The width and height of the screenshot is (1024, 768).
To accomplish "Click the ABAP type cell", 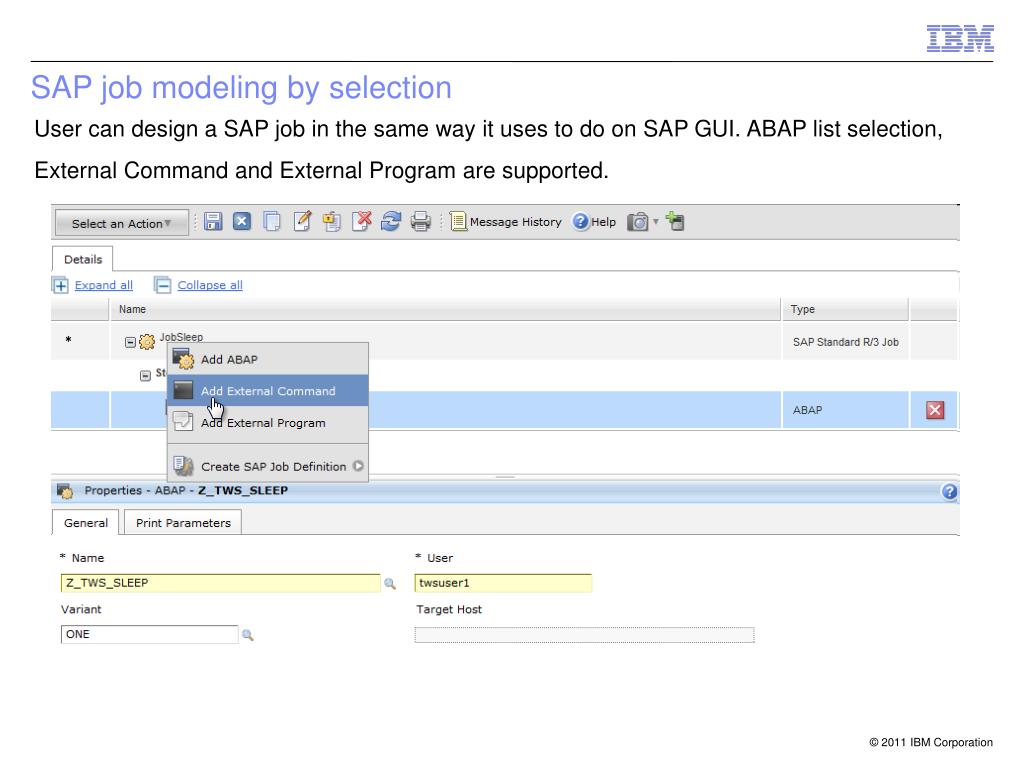I will pyautogui.click(x=845, y=410).
